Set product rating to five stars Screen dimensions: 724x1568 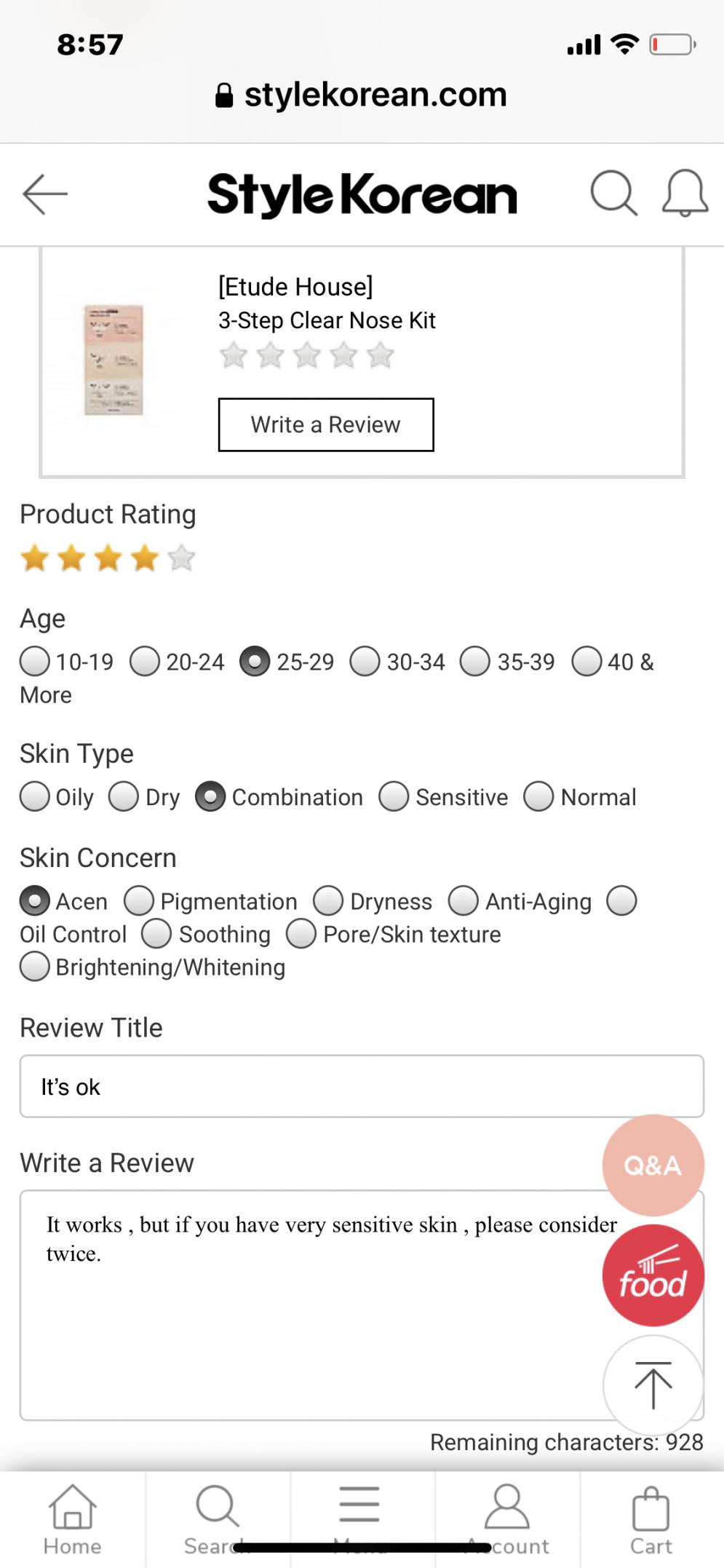[181, 558]
